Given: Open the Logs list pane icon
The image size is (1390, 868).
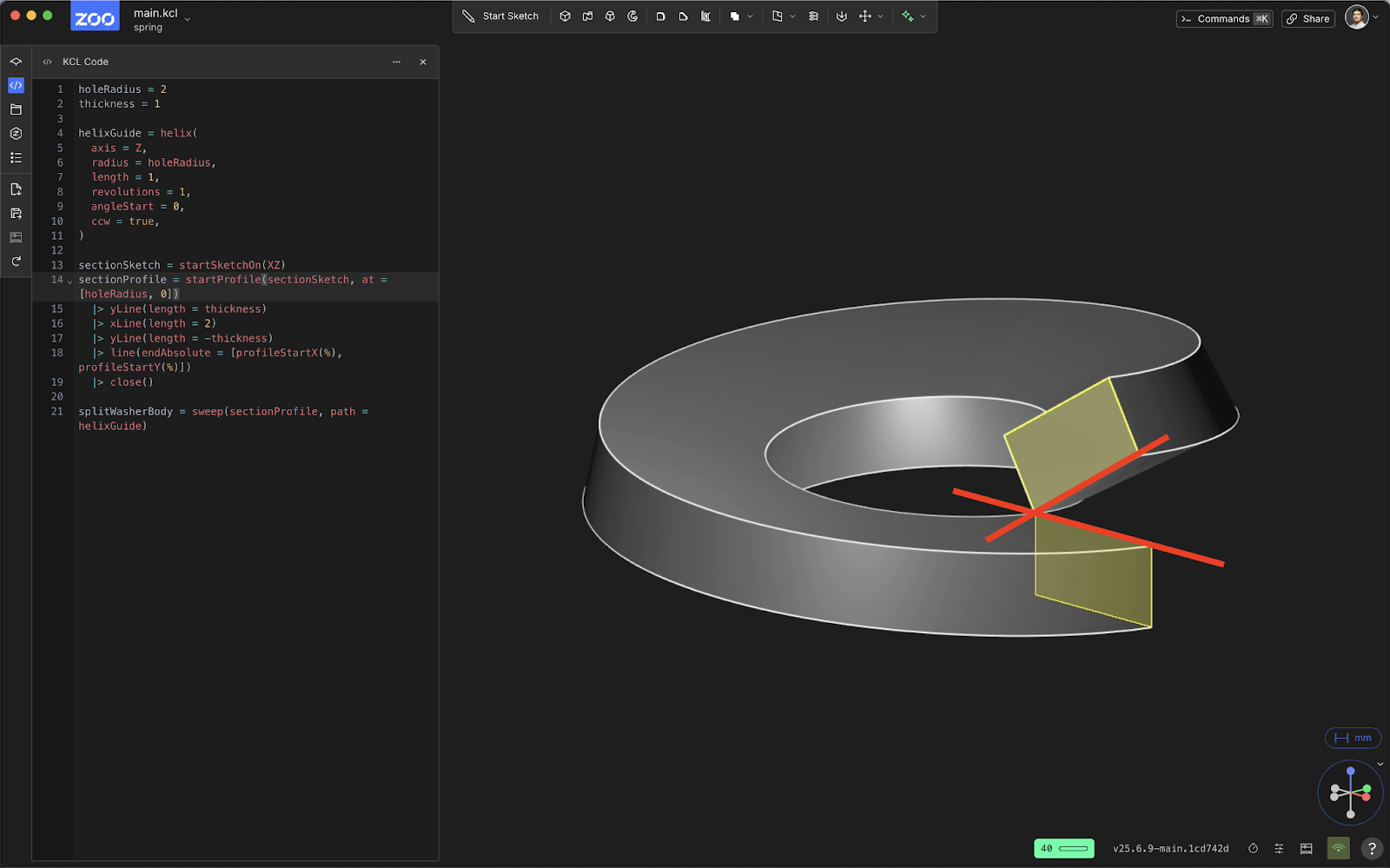Looking at the screenshot, I should coord(16,157).
